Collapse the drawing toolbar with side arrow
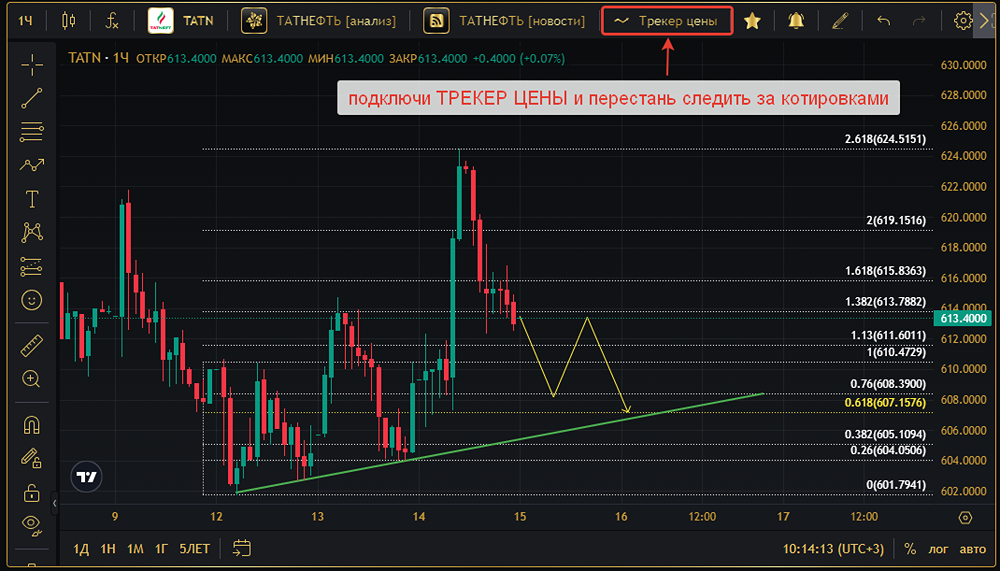 click(54, 503)
